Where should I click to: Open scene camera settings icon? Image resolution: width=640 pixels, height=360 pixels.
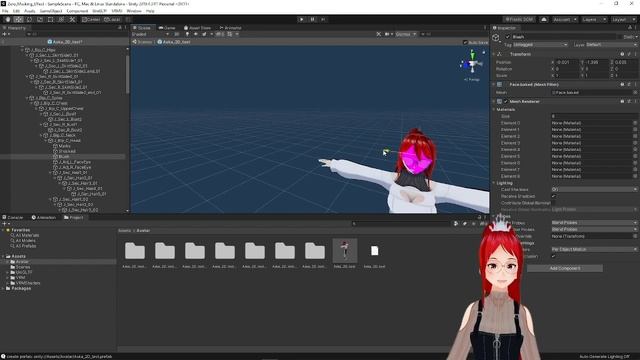388,34
